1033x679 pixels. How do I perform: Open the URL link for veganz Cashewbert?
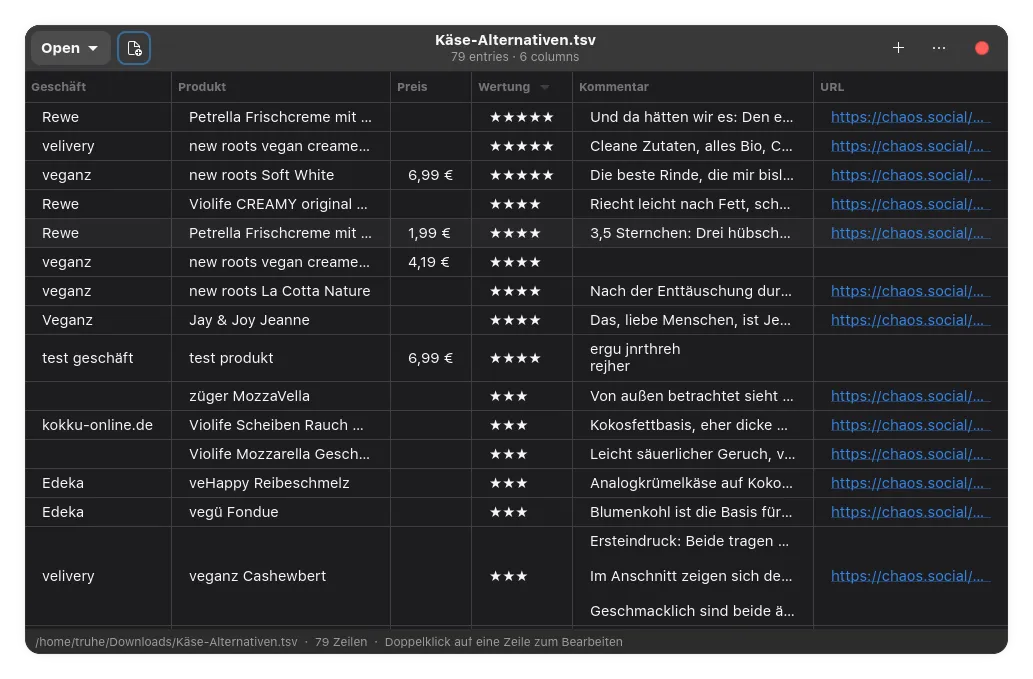click(910, 576)
